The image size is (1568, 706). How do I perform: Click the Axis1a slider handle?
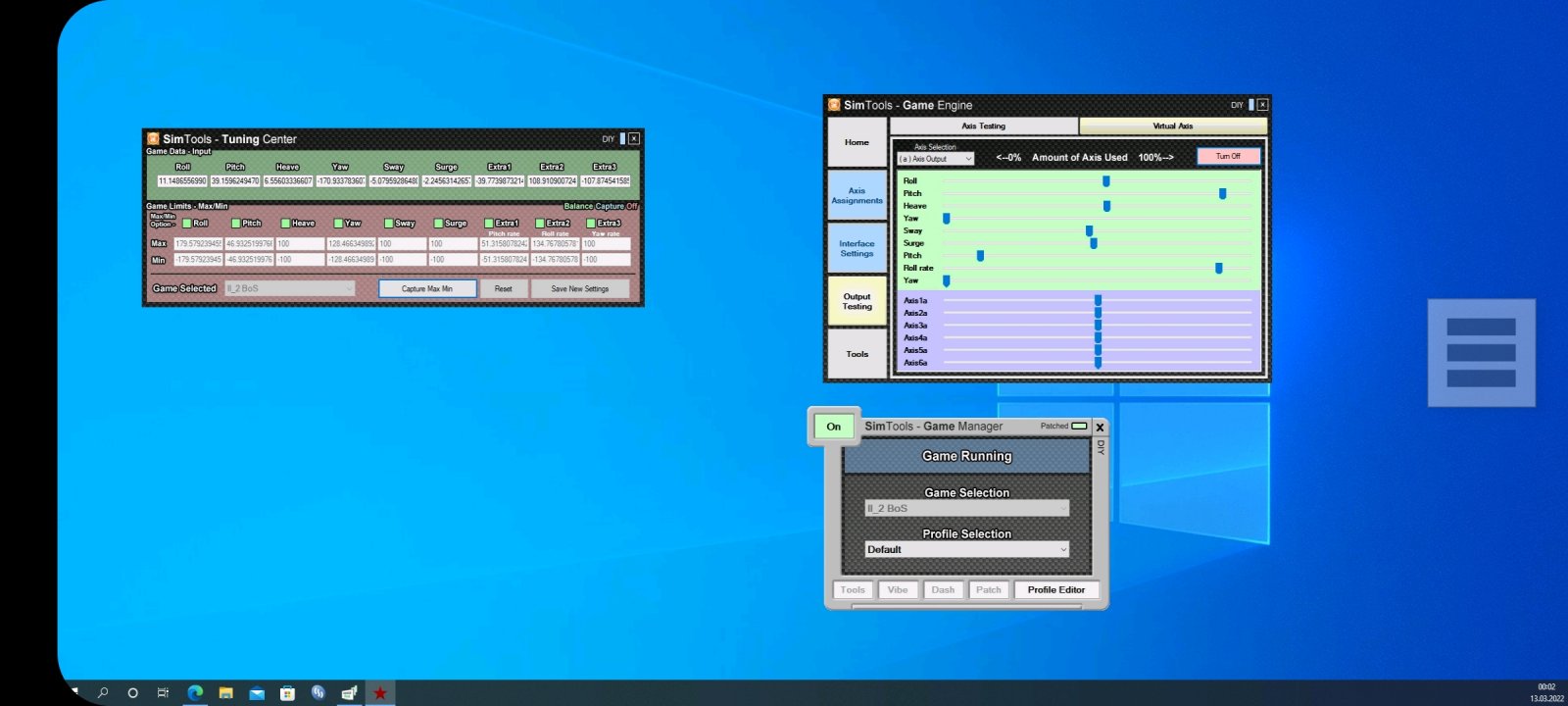(x=1099, y=300)
